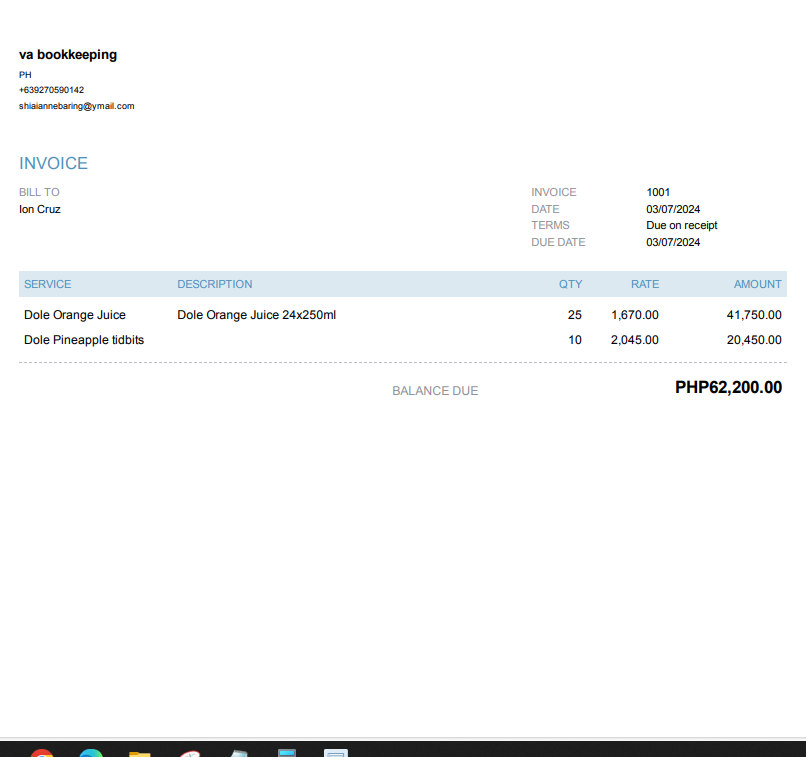
Task: Click the phone number +639270590142
Action: coord(51,90)
